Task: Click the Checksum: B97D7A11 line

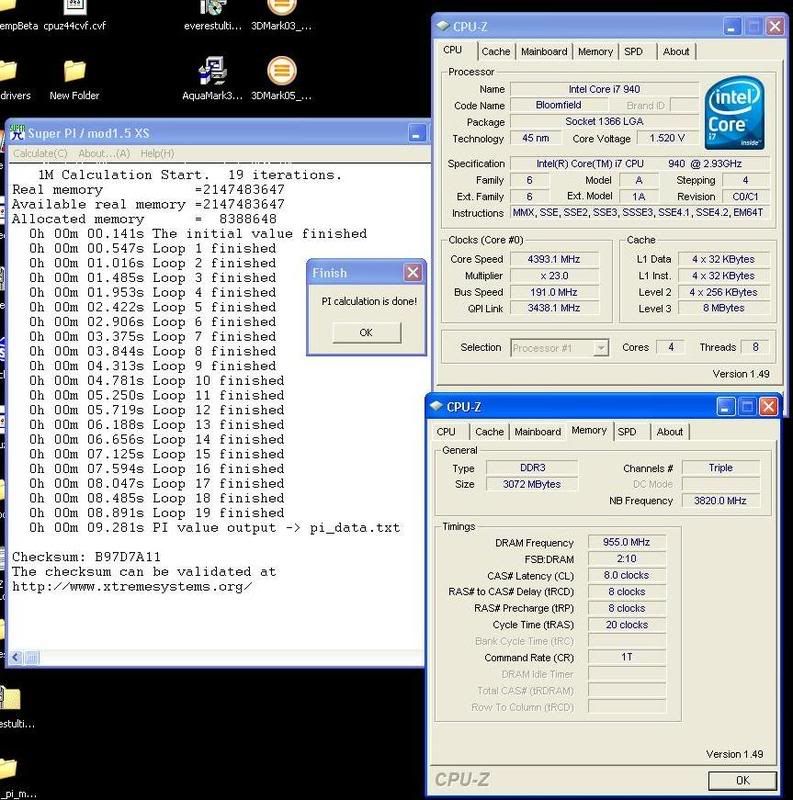Action: (x=86, y=557)
